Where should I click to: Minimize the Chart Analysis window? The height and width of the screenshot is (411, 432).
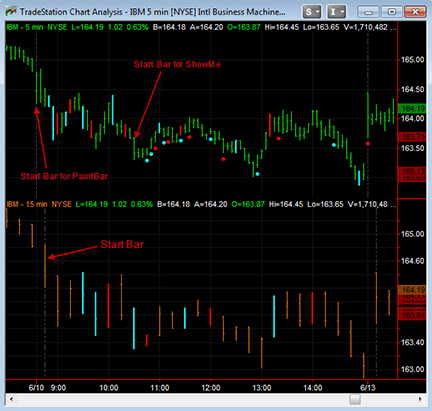click(368, 12)
